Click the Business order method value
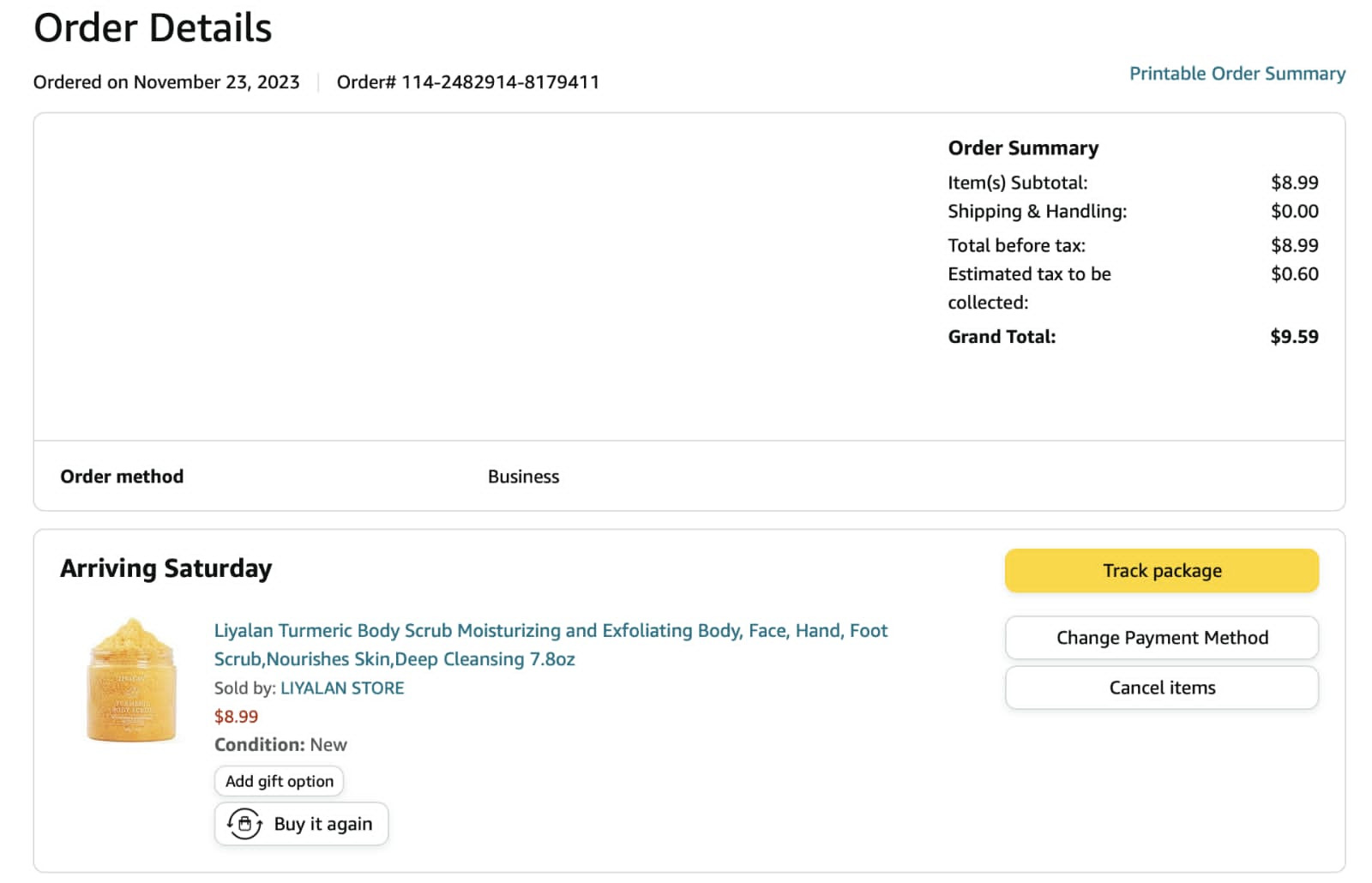The height and width of the screenshot is (883, 1372). [523, 477]
